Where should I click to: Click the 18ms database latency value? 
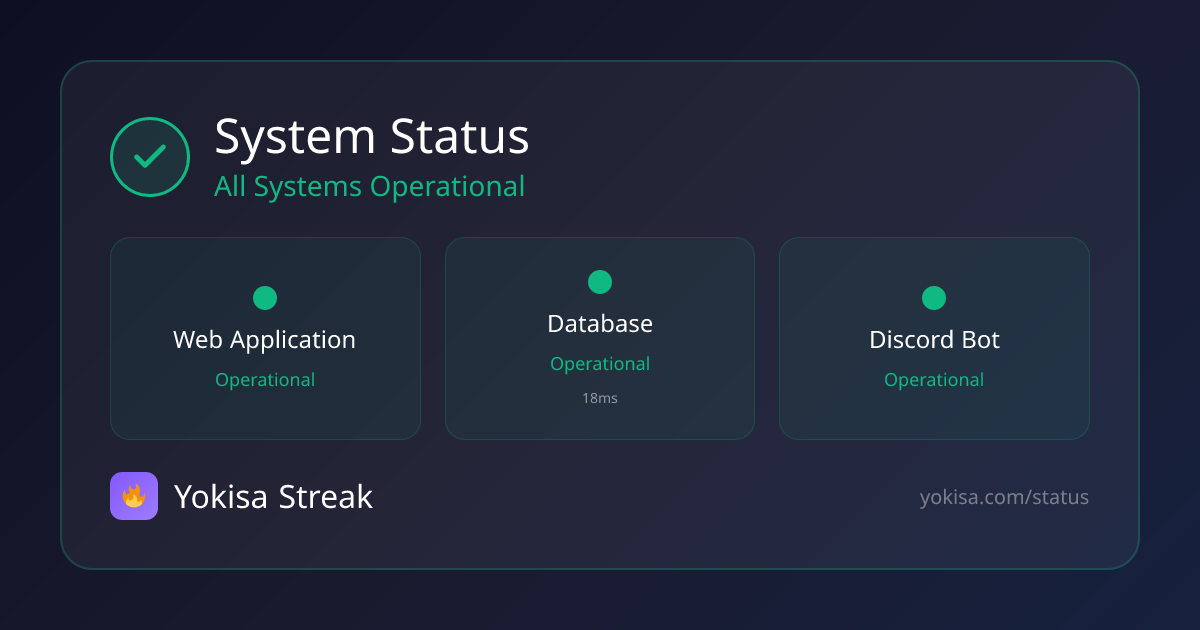click(600, 398)
